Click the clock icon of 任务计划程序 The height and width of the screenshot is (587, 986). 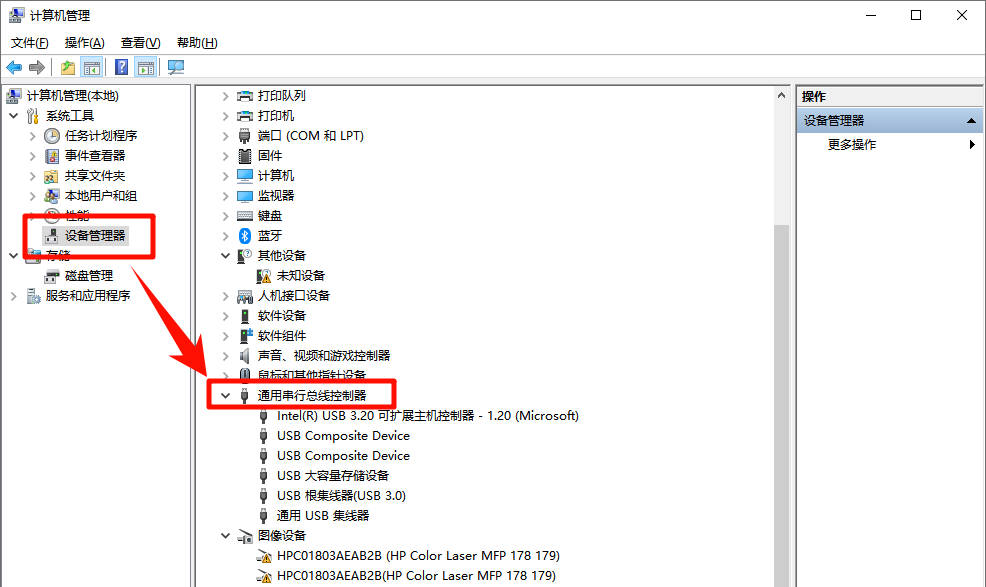click(52, 136)
